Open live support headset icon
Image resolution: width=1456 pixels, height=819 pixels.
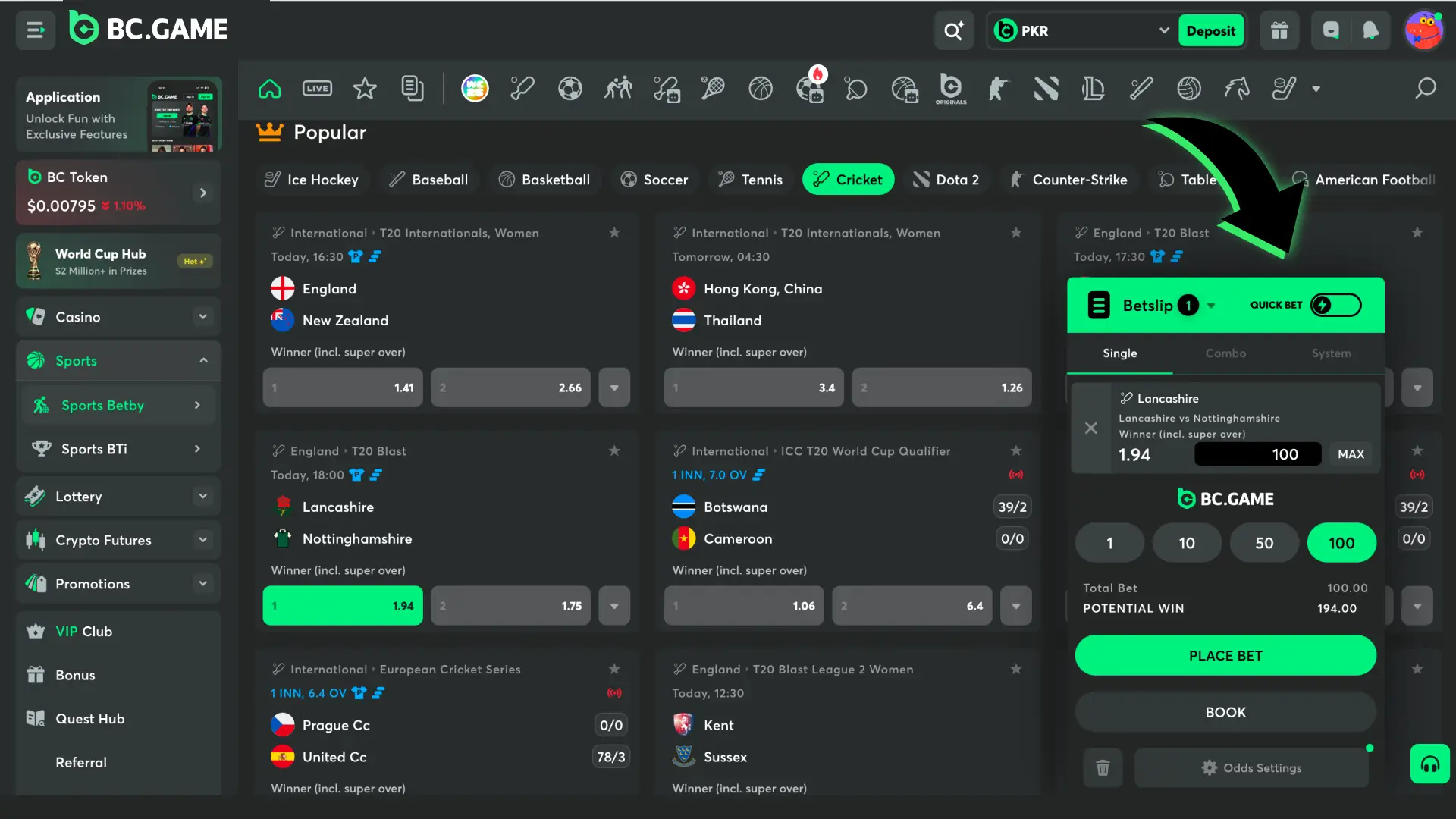[x=1430, y=764]
